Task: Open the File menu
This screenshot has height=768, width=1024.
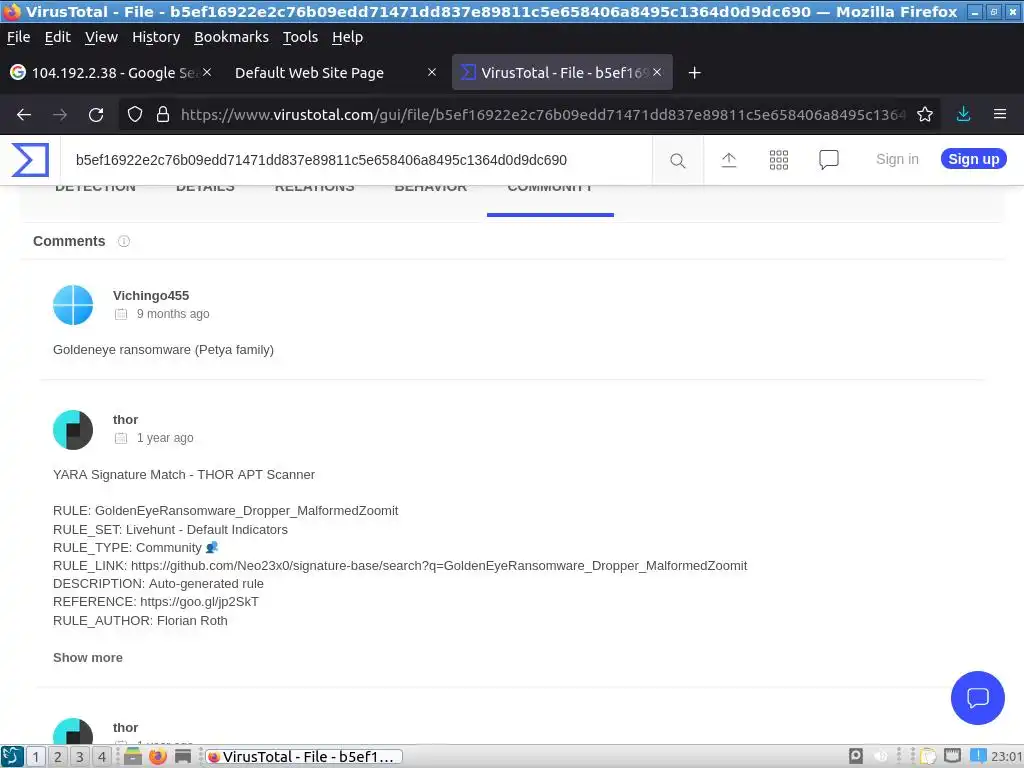Action: [18, 37]
